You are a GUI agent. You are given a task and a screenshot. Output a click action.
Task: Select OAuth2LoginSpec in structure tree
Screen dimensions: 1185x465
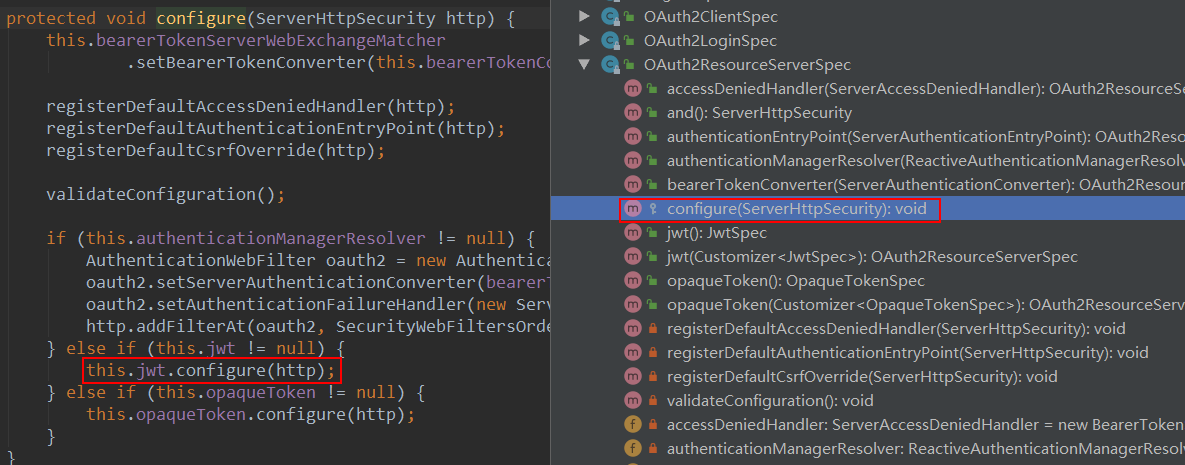(x=710, y=40)
